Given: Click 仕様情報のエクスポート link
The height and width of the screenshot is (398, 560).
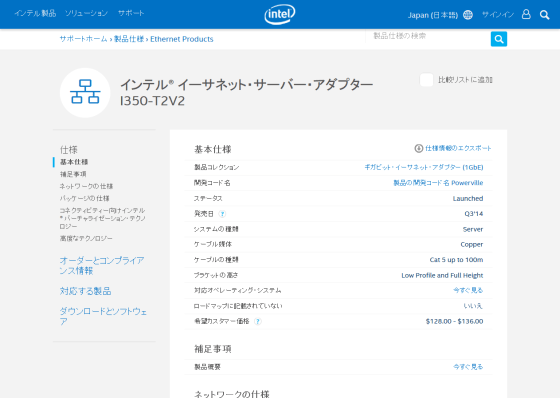Looking at the screenshot, I should [458, 148].
